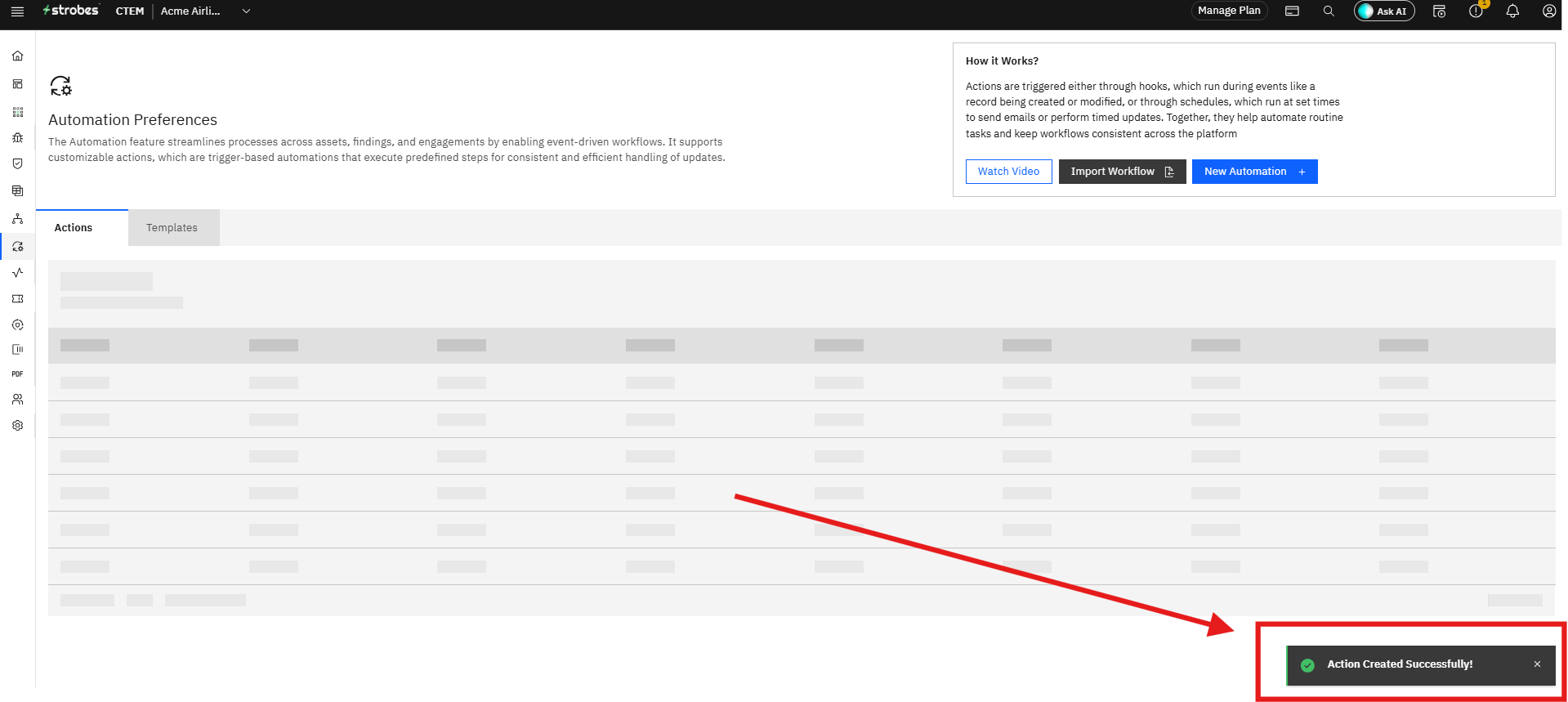Viewport: 1568px width, 702px height.
Task: Select the Automation gear-refresh icon in sidebar
Action: click(x=17, y=246)
